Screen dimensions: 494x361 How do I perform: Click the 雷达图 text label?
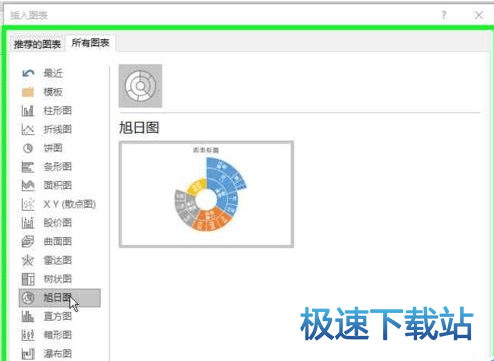click(57, 260)
